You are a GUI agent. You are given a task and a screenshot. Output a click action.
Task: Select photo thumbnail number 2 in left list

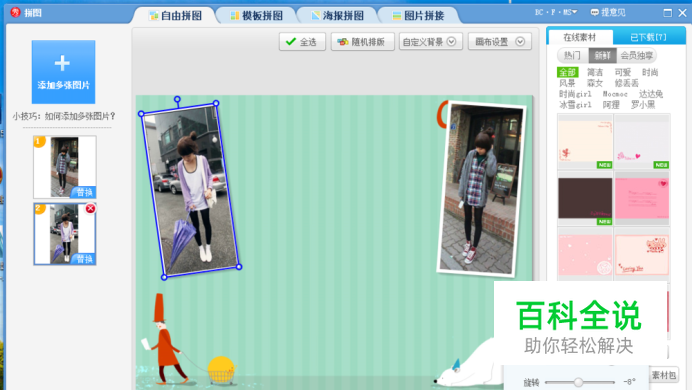pos(64,234)
